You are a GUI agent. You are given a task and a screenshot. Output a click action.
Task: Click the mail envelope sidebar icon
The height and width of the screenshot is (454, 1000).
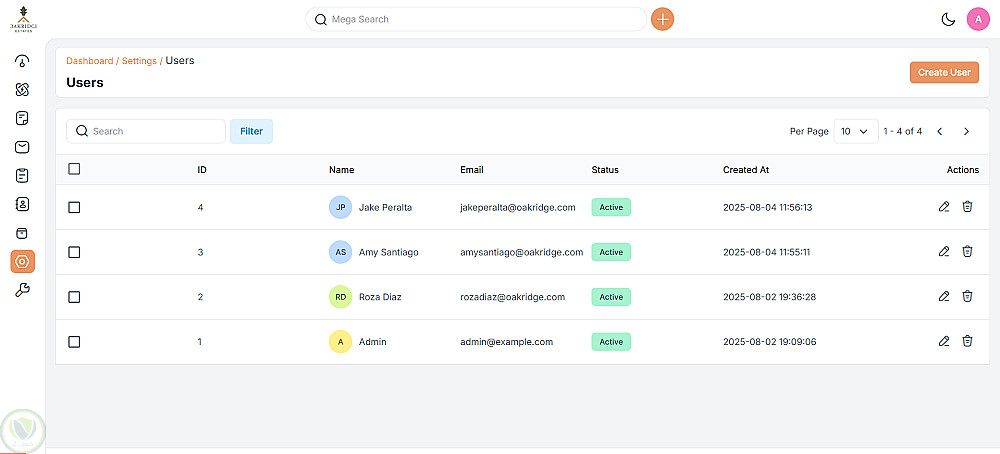[x=22, y=147]
